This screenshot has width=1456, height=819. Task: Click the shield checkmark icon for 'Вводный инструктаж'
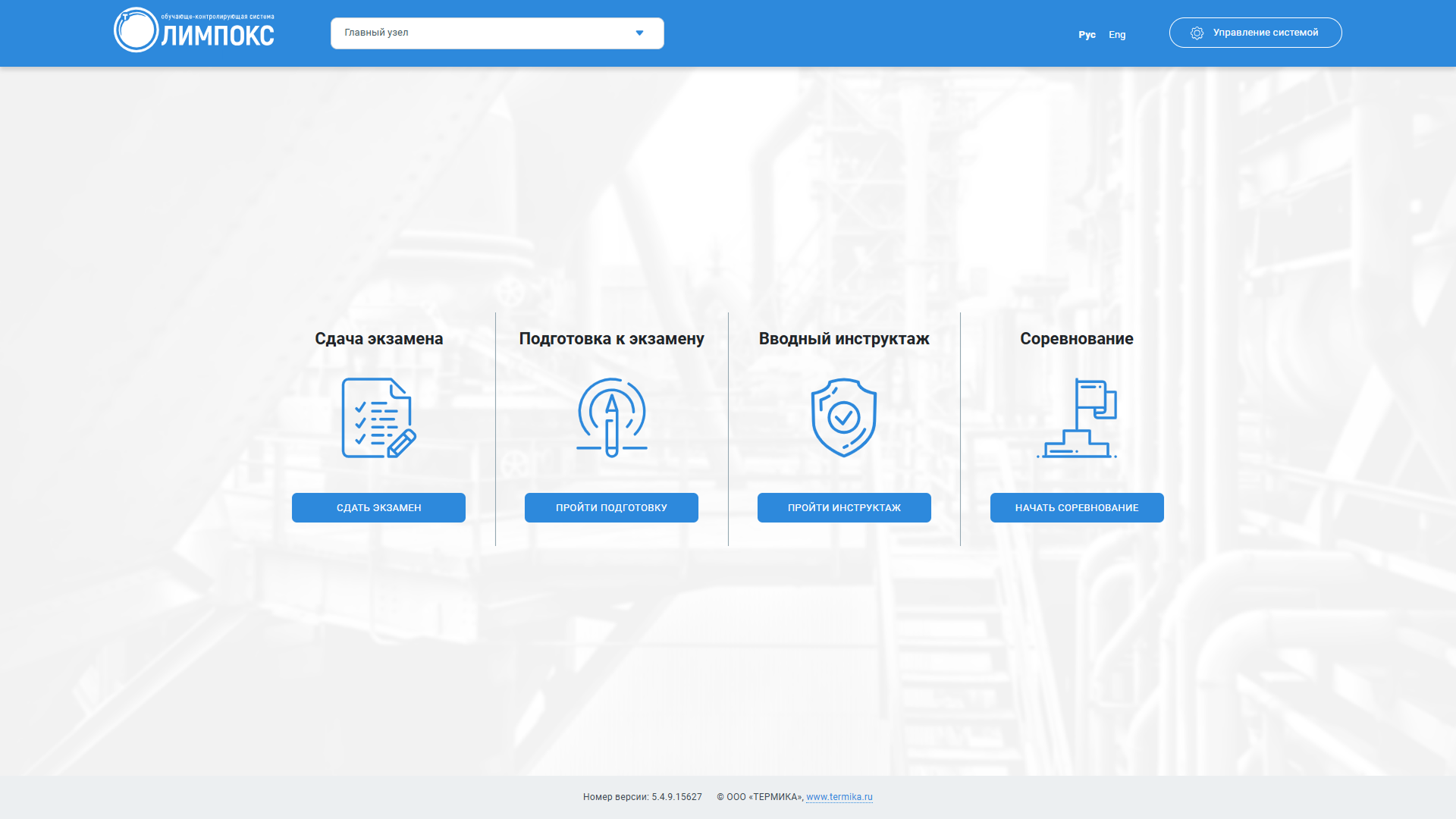[843, 416]
